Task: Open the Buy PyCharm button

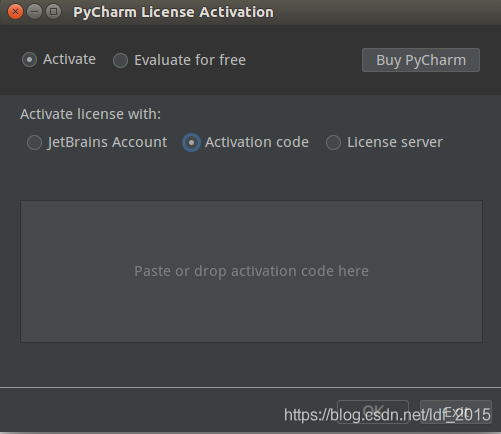Action: (421, 60)
